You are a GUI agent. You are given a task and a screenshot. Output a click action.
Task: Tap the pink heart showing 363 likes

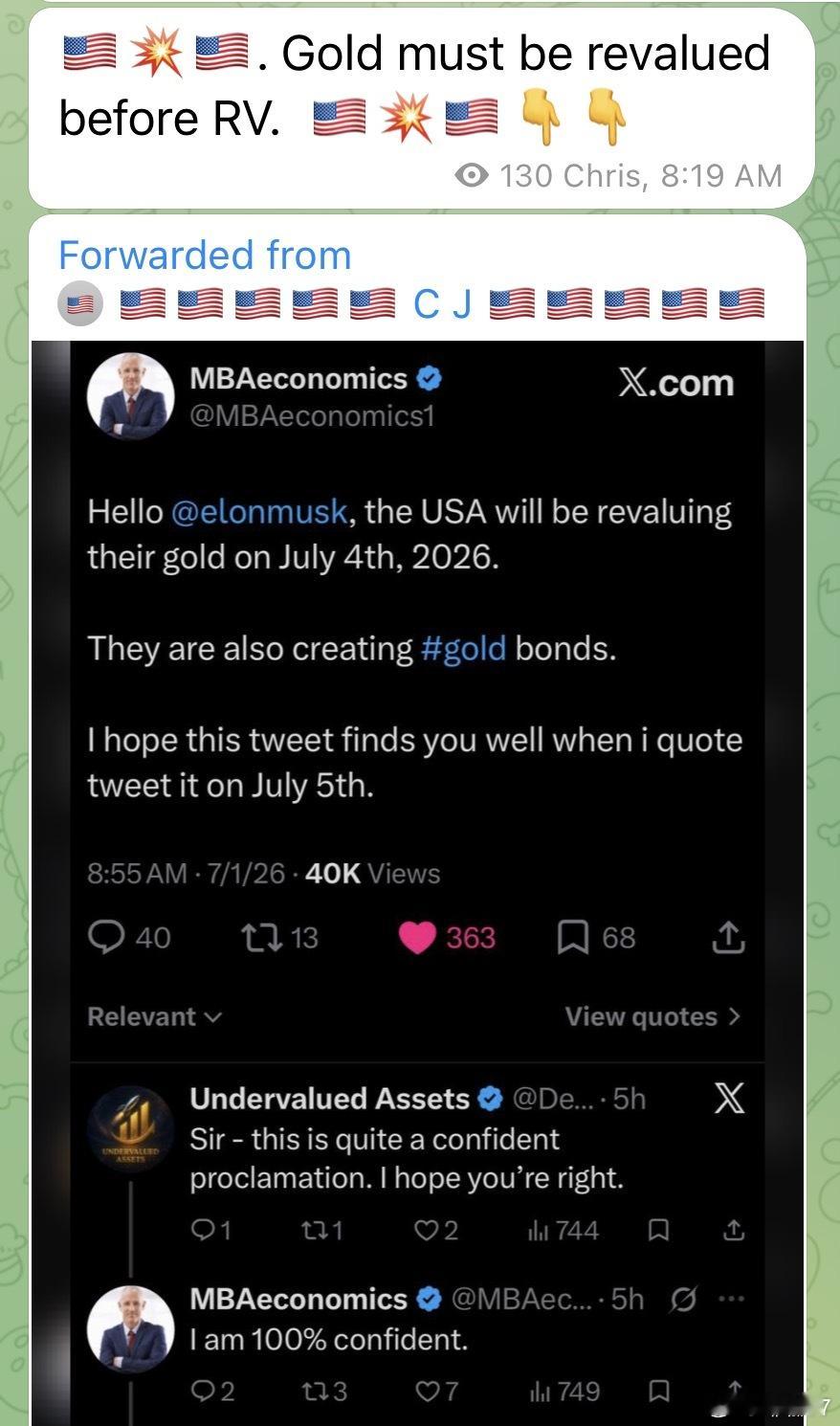pyautogui.click(x=417, y=938)
